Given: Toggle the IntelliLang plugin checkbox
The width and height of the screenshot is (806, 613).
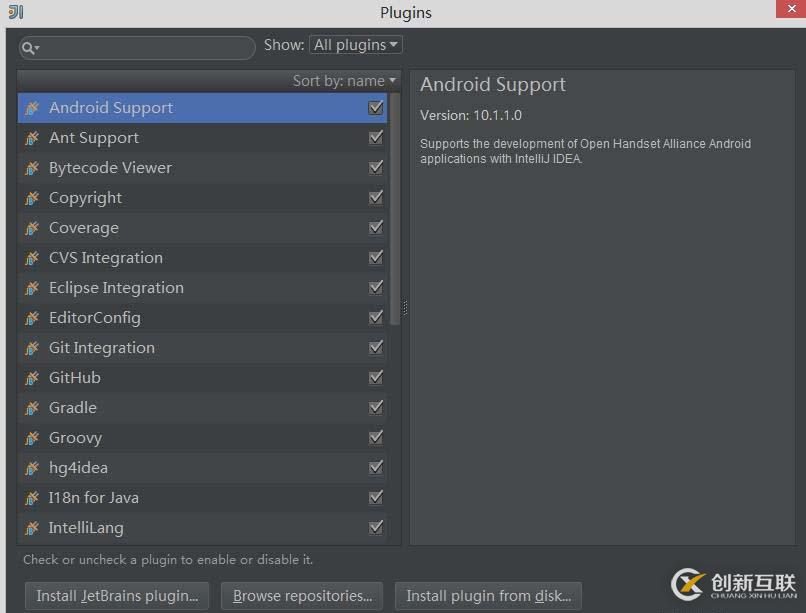Looking at the screenshot, I should (376, 527).
